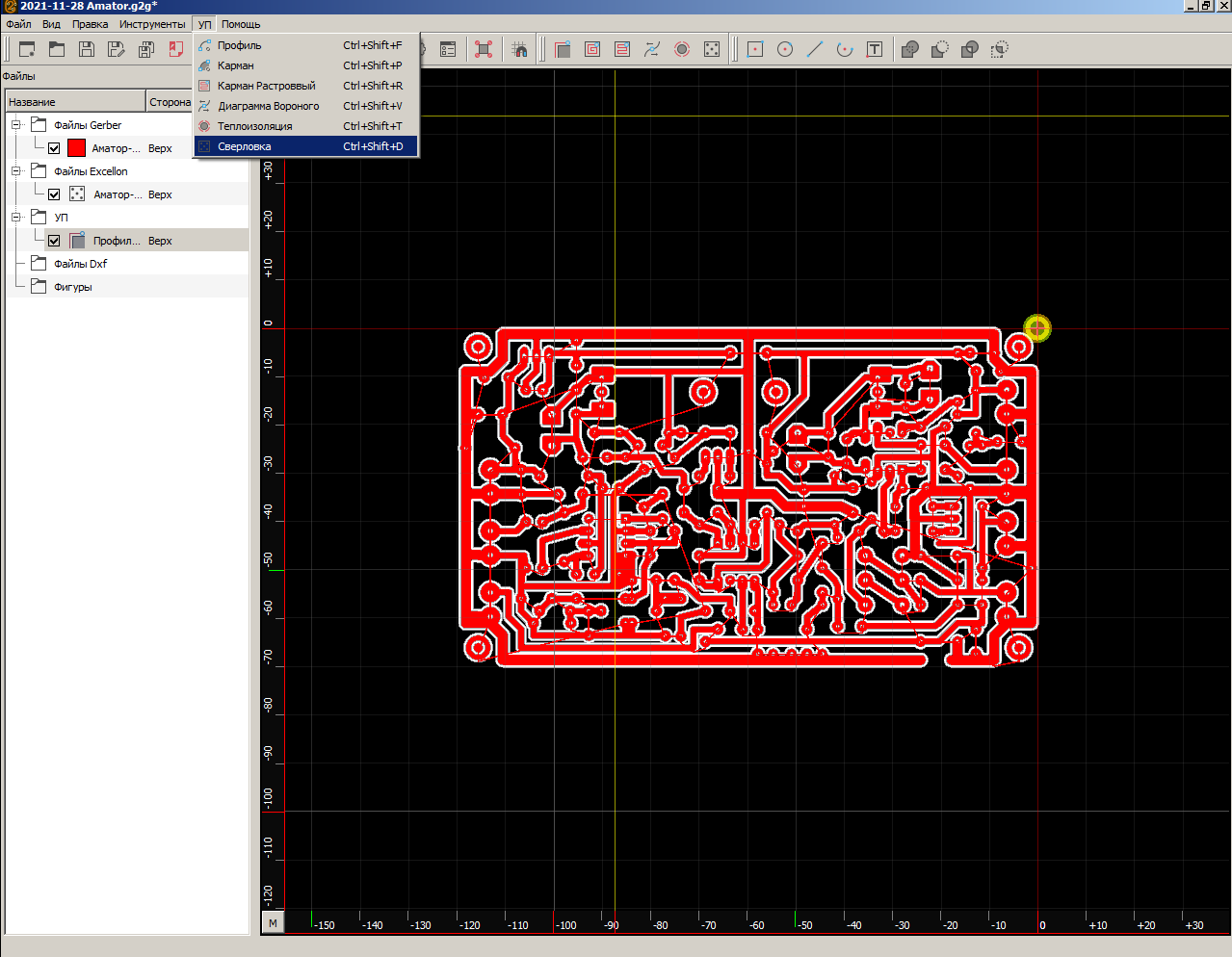The image size is (1232, 957).
Task: Collapse the Файлы Excellon tree node
Action: (16, 171)
